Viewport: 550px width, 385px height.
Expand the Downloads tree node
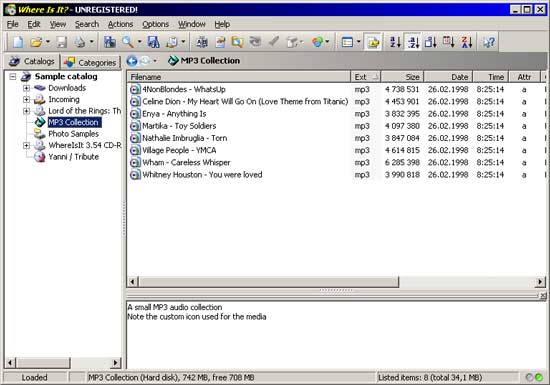26,88
